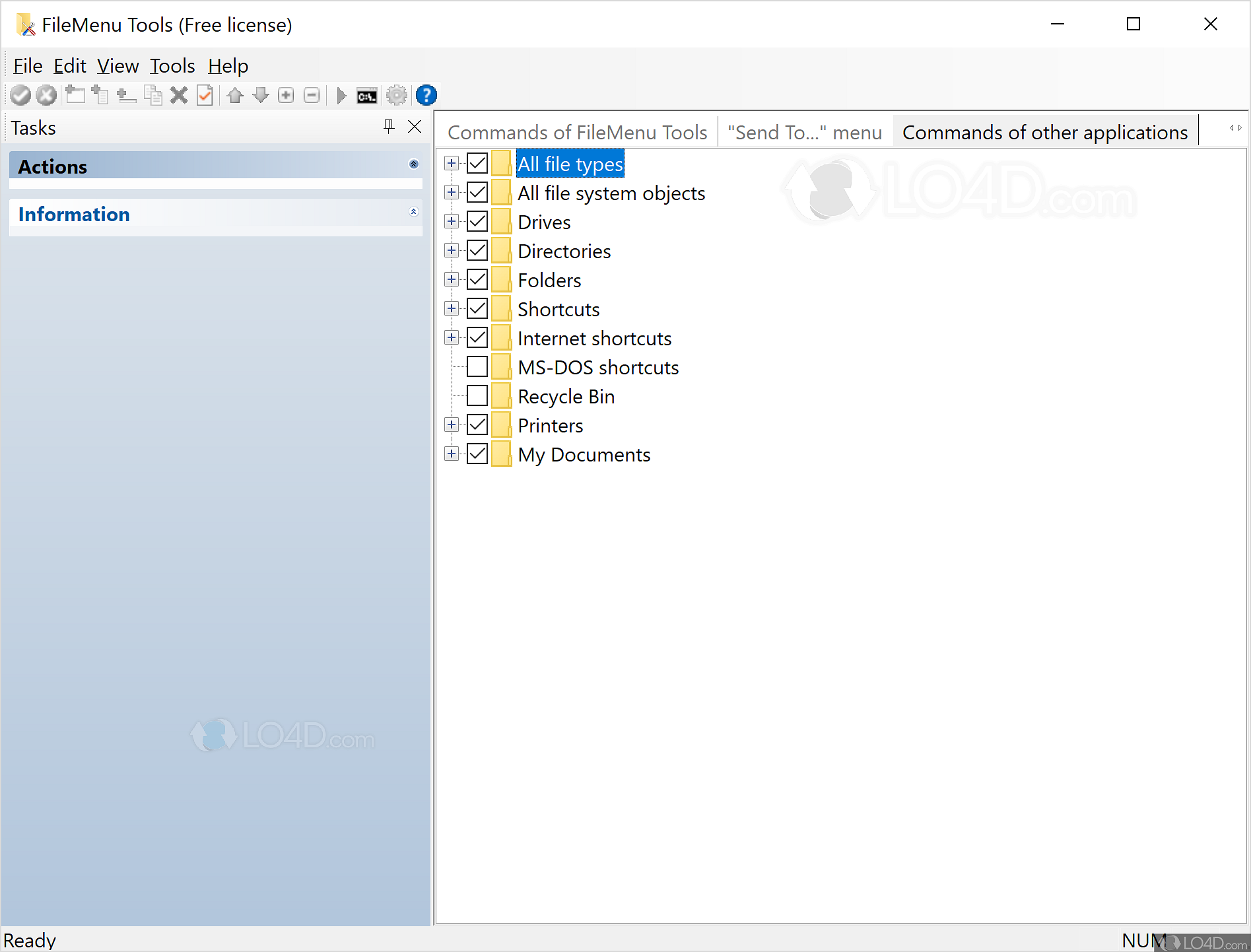Apply changes with the green check toolbar icon
1251x952 pixels.
click(20, 95)
